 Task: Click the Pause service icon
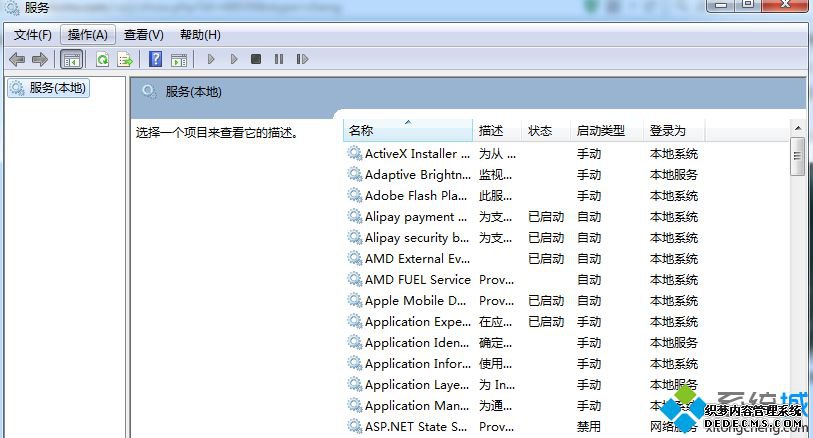coord(279,59)
